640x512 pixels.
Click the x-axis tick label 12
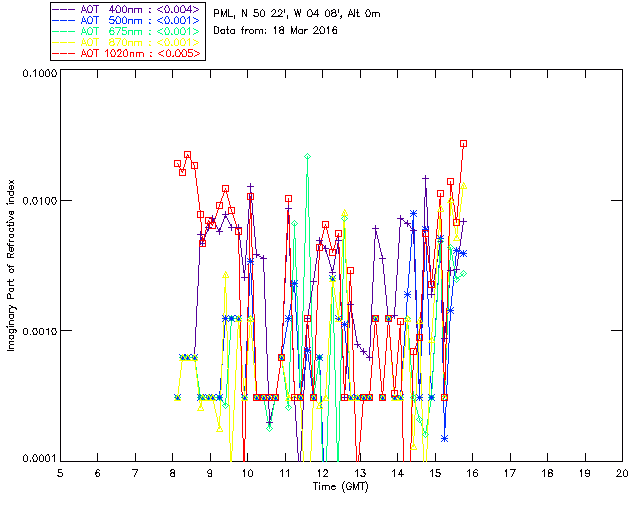[x=322, y=473]
